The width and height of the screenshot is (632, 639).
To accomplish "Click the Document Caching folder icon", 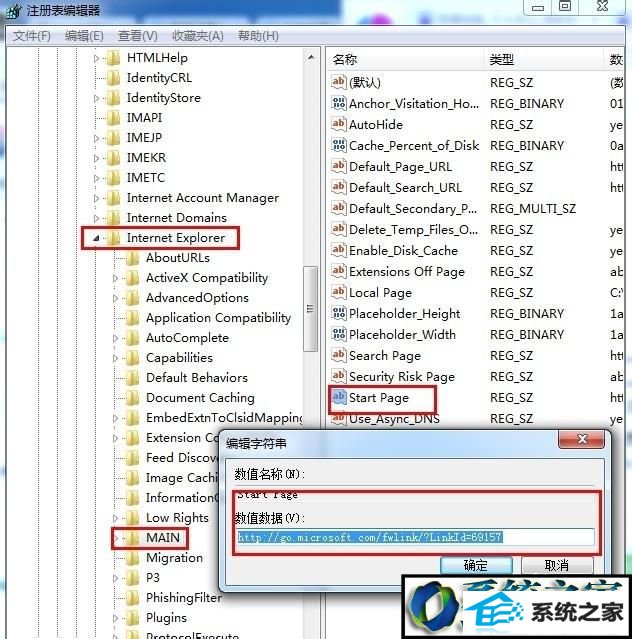I will coord(133,397).
